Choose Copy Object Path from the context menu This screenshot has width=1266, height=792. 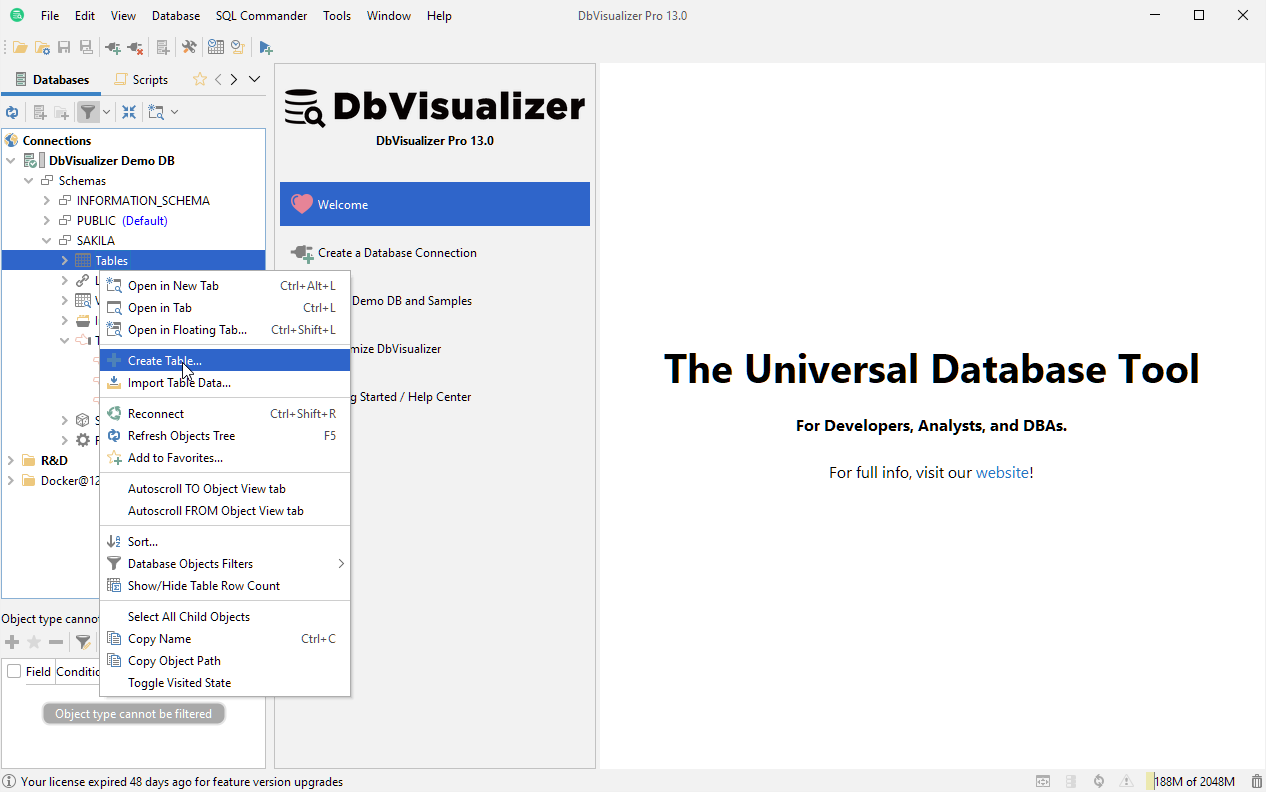(225, 660)
